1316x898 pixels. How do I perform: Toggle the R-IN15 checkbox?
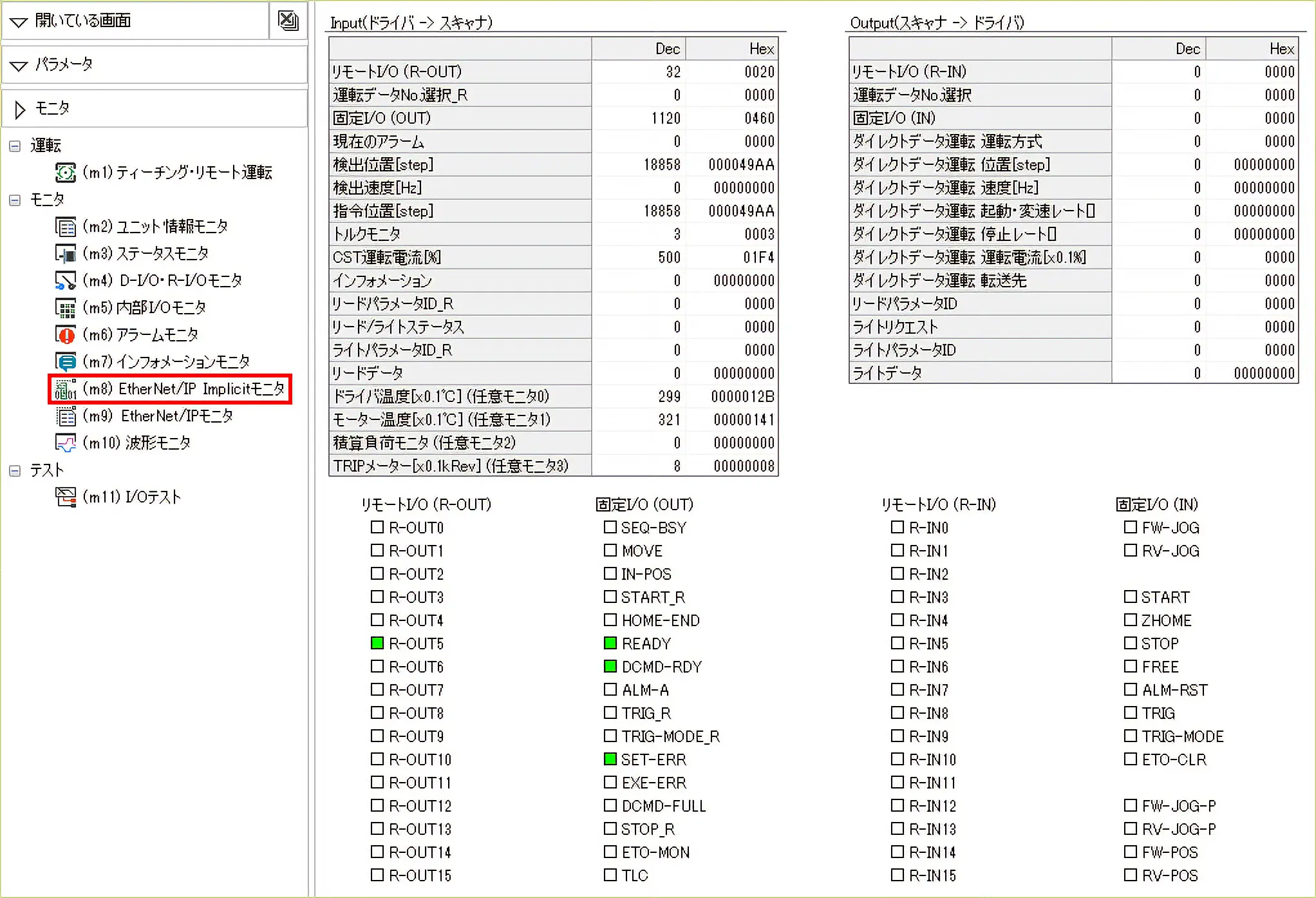point(898,875)
